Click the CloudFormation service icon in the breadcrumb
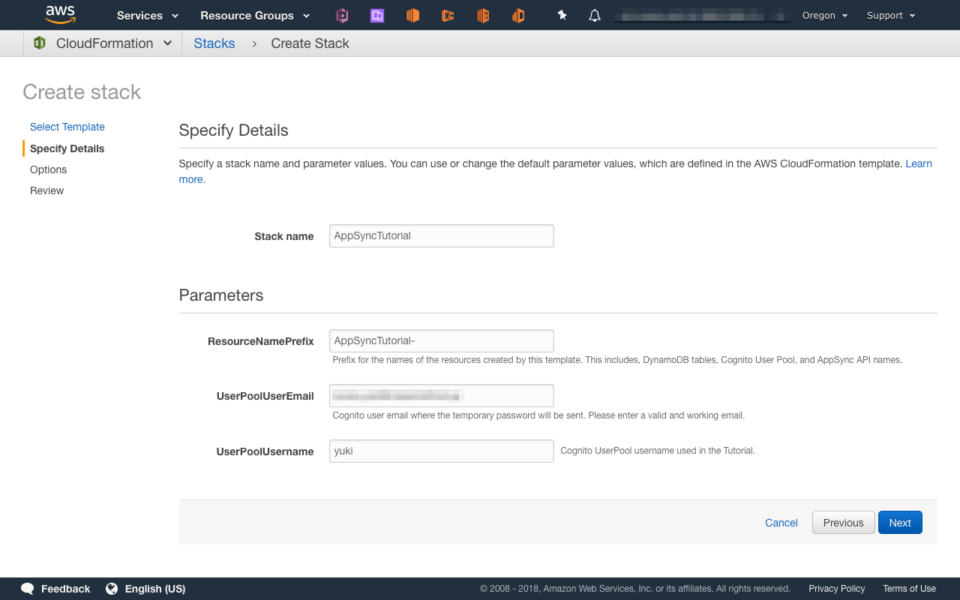Viewport: 960px width, 600px height. [x=40, y=43]
